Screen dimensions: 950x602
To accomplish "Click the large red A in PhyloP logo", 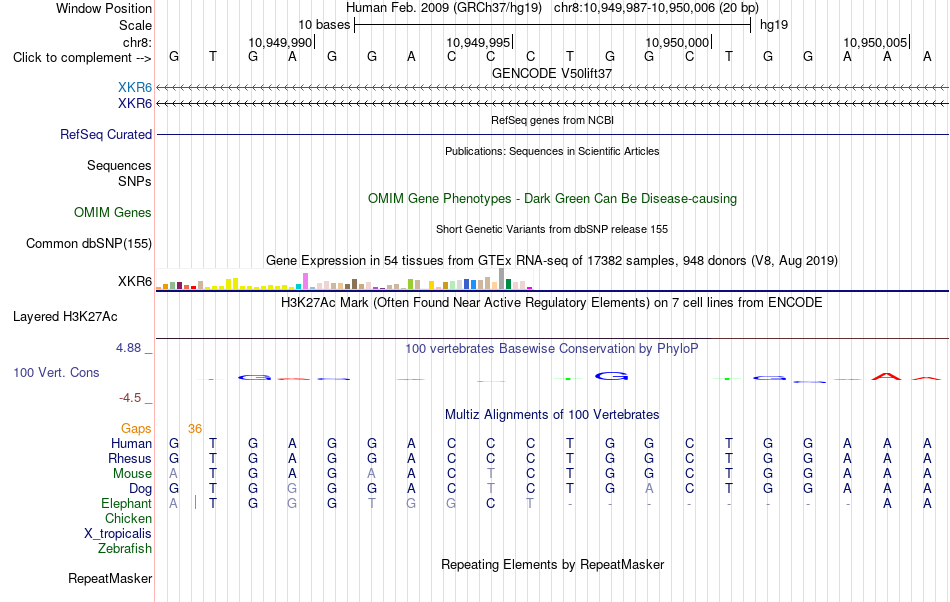I will tap(886, 377).
